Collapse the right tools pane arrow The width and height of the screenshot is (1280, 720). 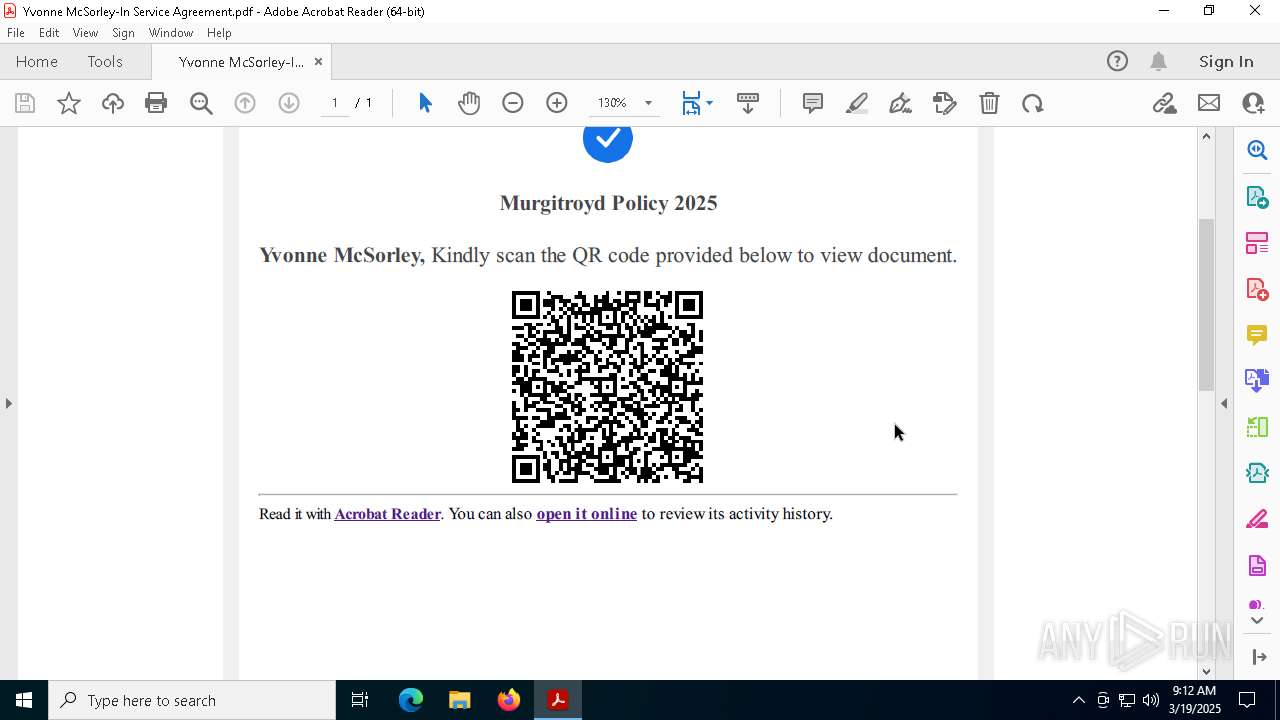tap(1224, 403)
